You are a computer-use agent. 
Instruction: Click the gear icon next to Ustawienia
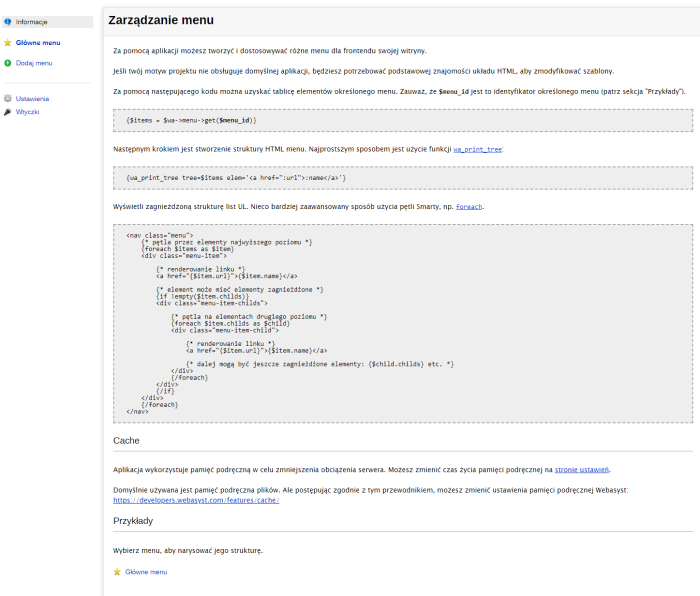[x=8, y=99]
